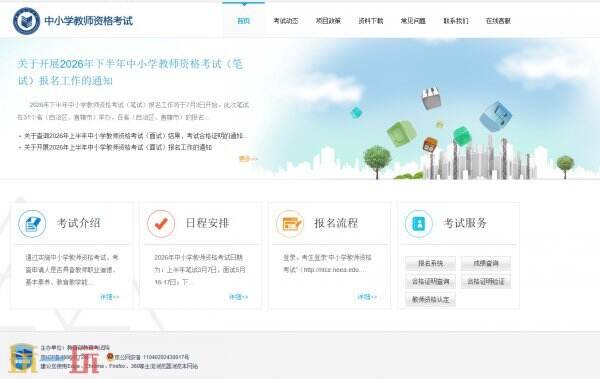This screenshot has height=379, width=600.
Task: Open the 首页 home tab
Action: tap(243, 21)
